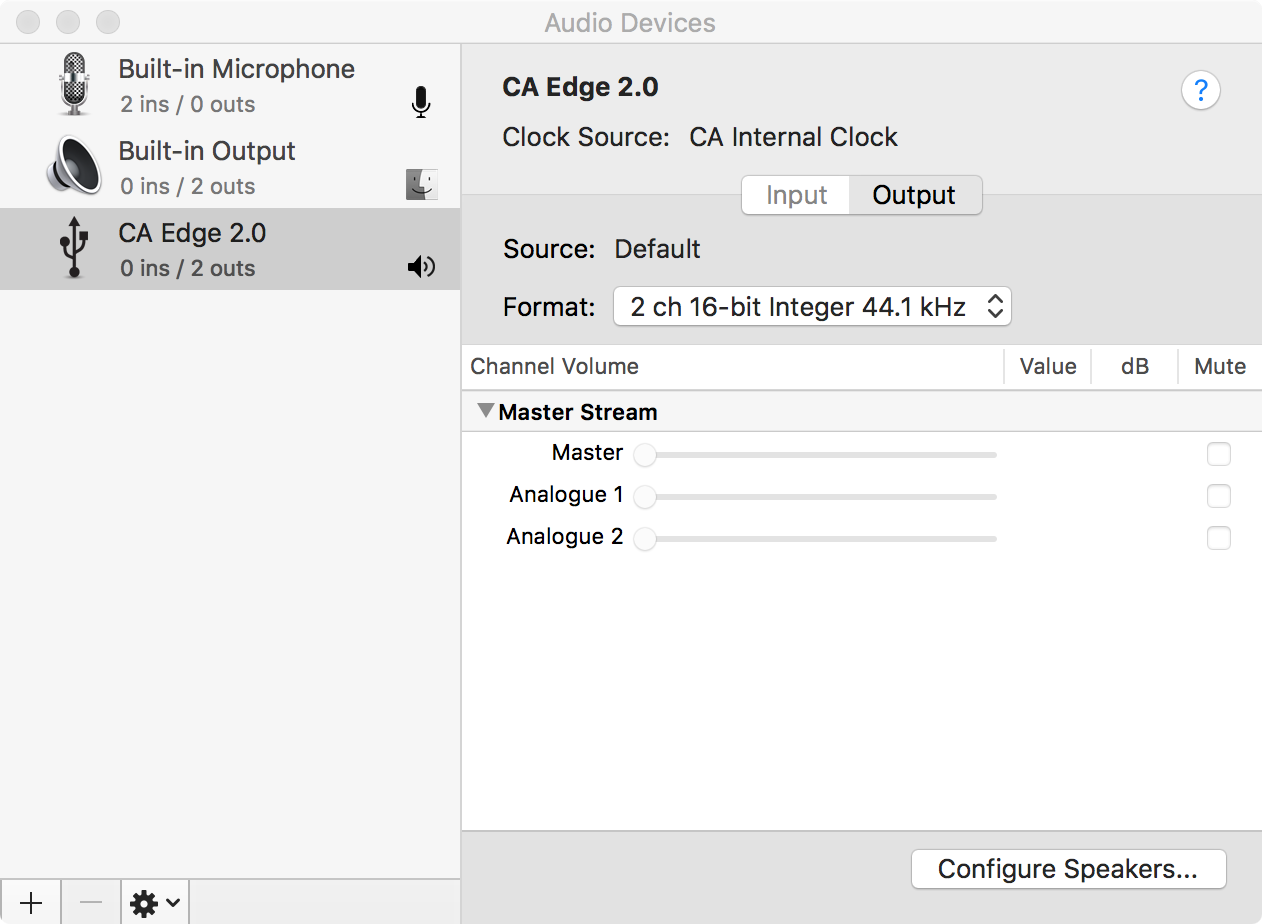Open the help question mark button
Image resolution: width=1262 pixels, height=924 pixels.
coord(1200,91)
